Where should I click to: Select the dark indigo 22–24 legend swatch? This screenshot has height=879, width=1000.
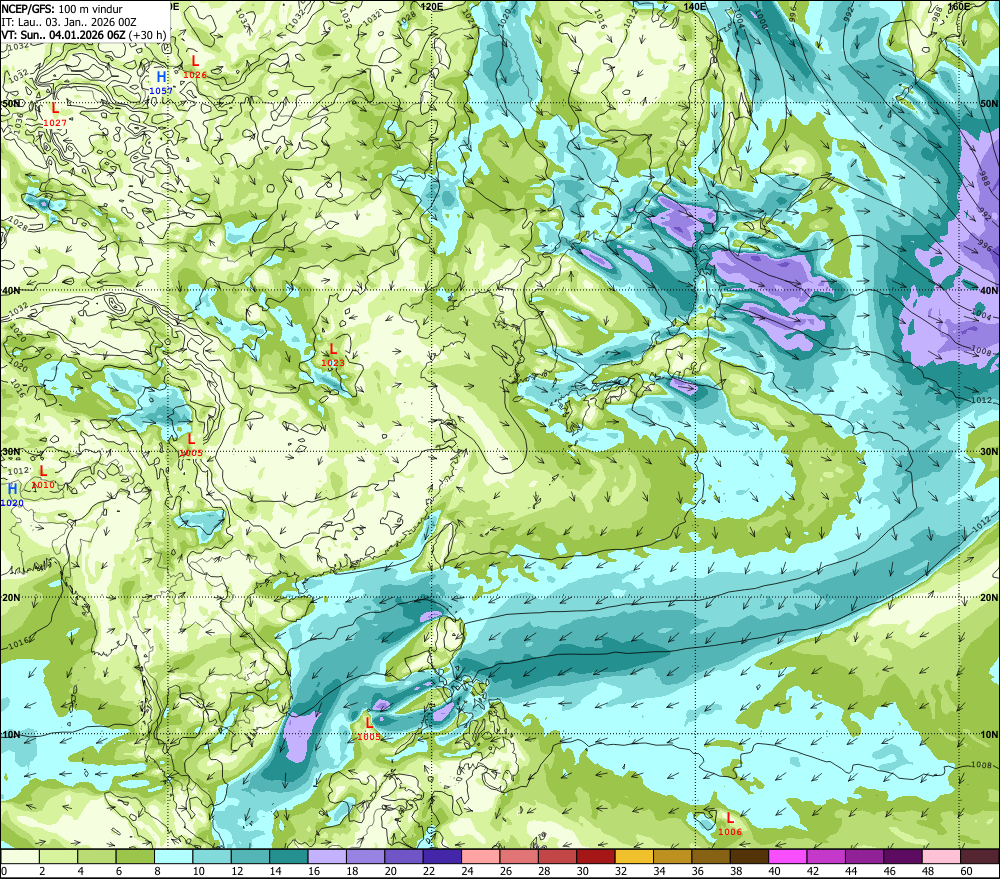pos(443,856)
